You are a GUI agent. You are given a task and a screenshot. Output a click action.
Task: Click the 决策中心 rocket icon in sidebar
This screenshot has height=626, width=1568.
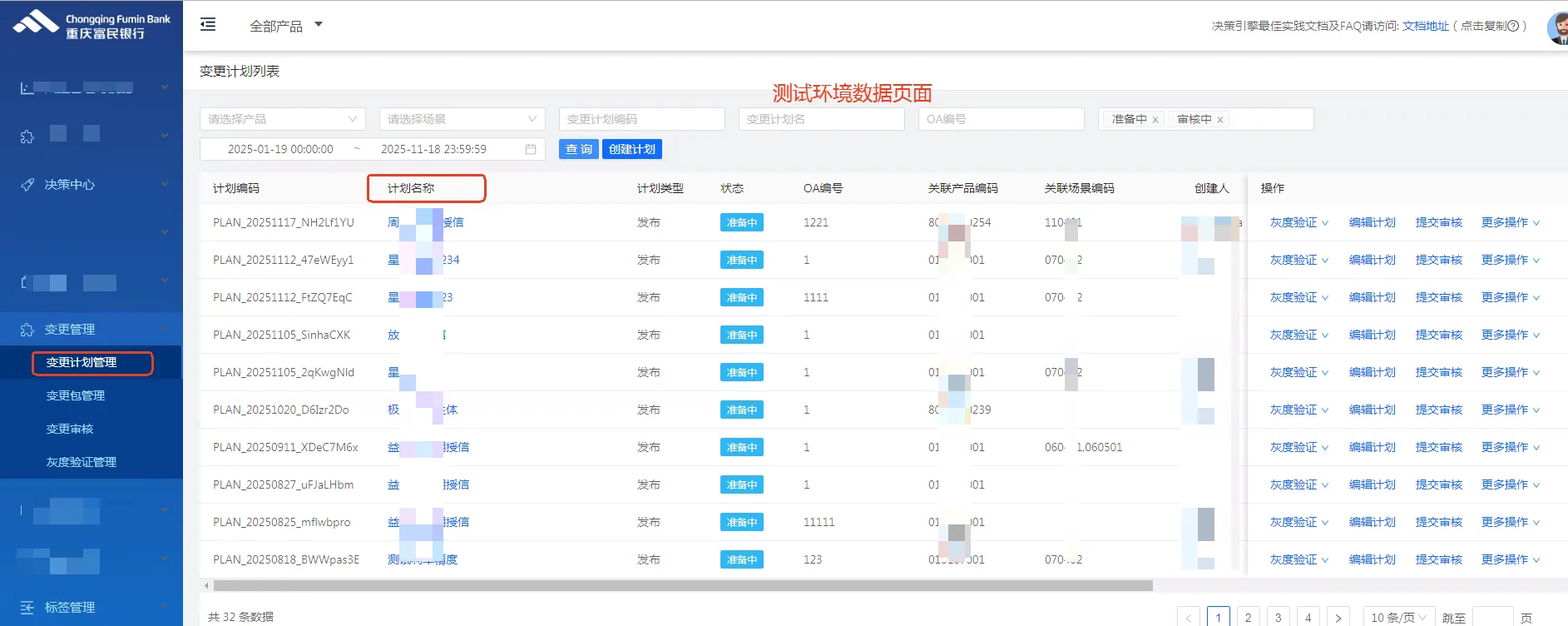coord(27,185)
